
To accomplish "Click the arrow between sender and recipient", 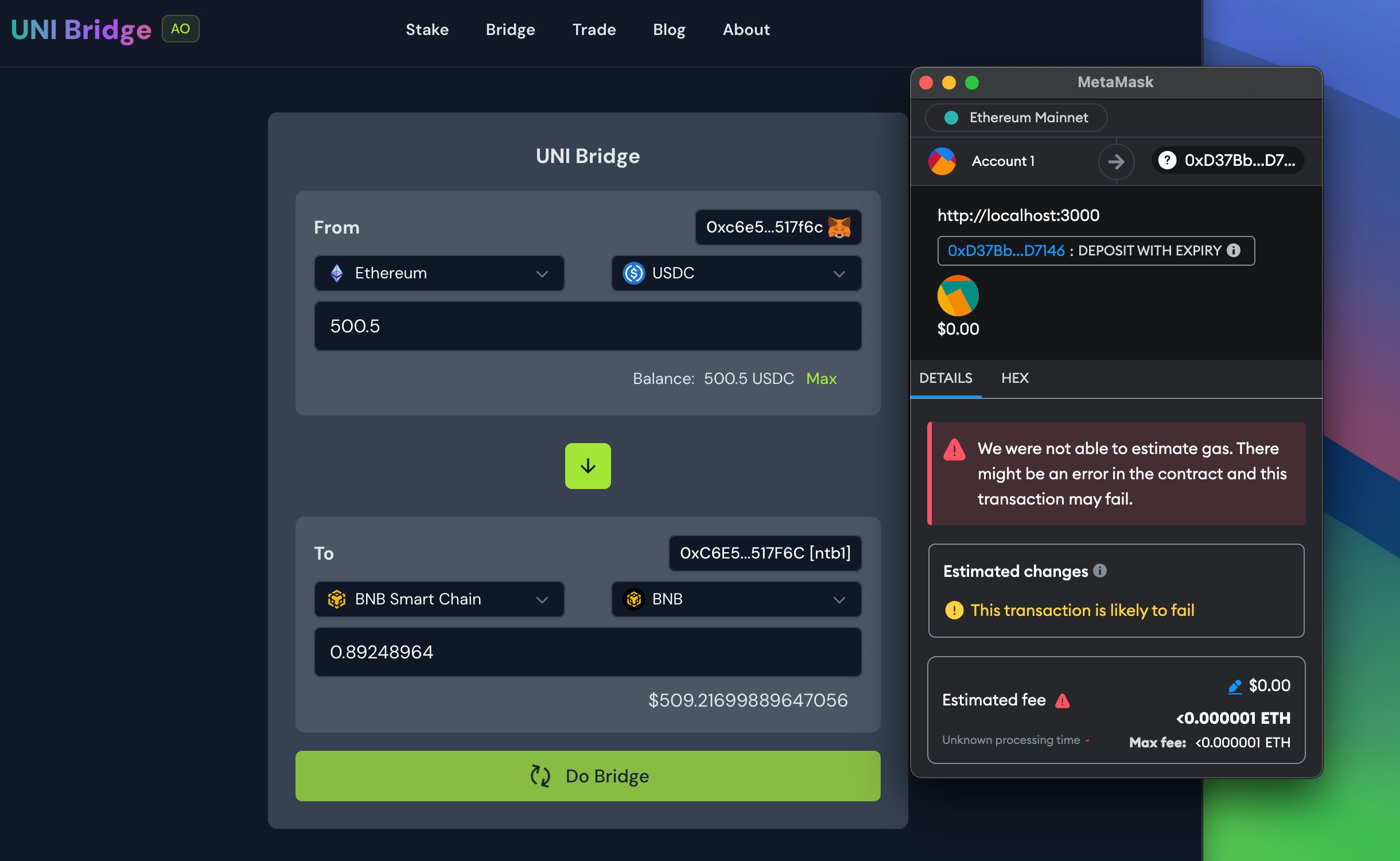I will tap(1116, 162).
